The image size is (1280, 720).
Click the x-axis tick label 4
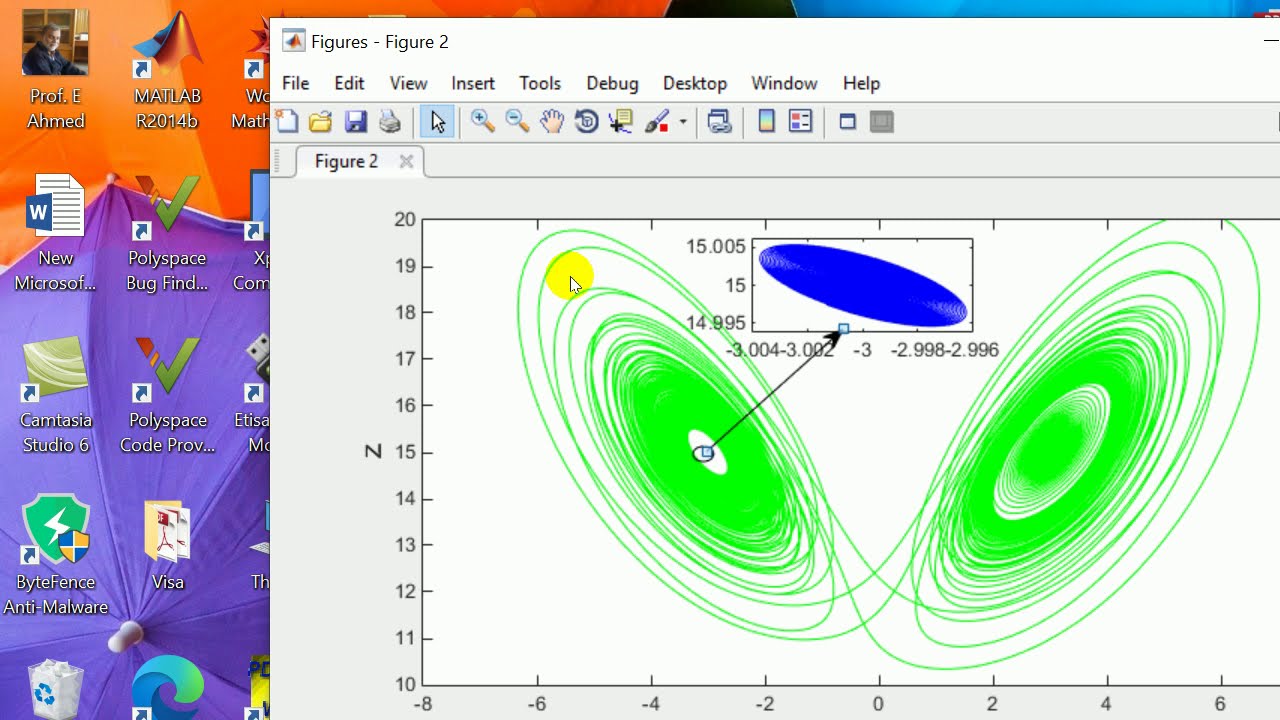coord(1106,705)
